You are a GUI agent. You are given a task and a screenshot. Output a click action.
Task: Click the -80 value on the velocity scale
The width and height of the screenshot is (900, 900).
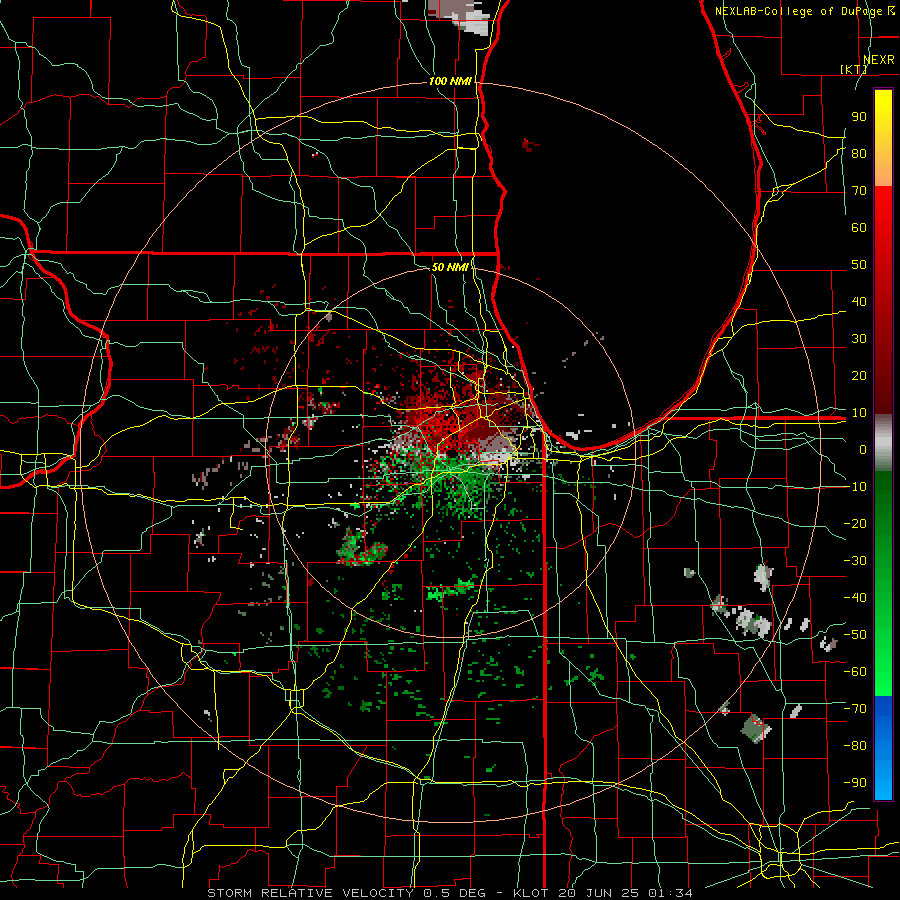pos(855,746)
